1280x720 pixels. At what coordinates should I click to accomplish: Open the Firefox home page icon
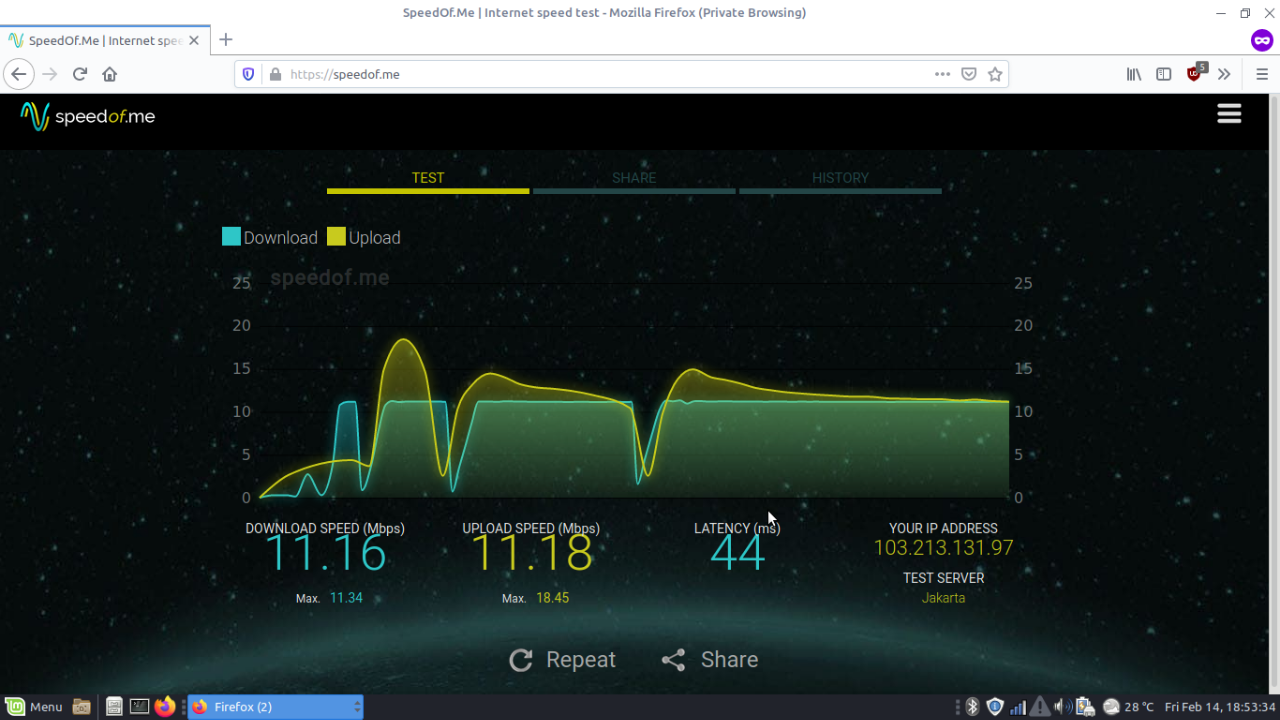pos(110,74)
